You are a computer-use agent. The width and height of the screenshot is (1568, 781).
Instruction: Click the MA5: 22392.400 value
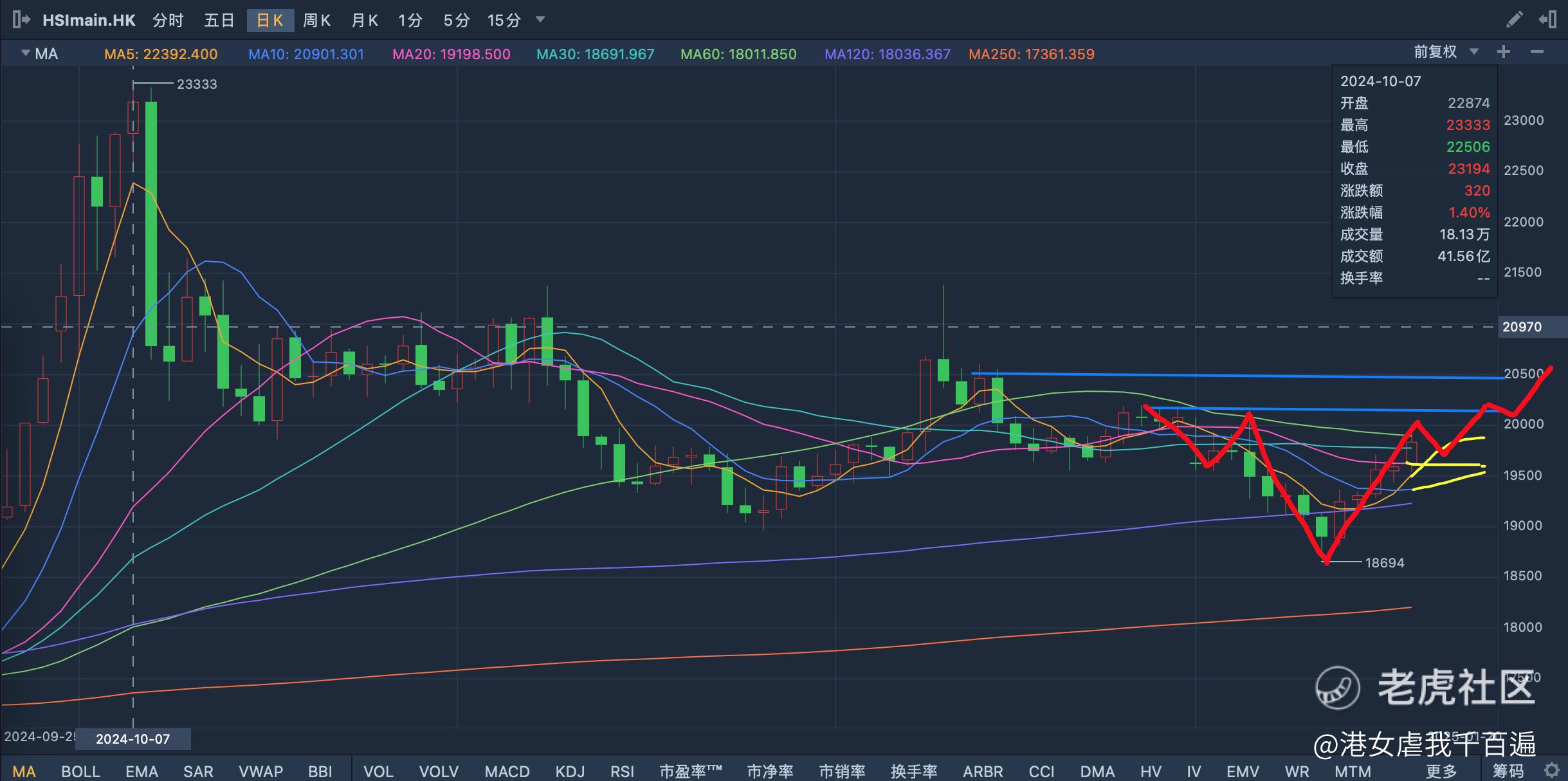(161, 54)
